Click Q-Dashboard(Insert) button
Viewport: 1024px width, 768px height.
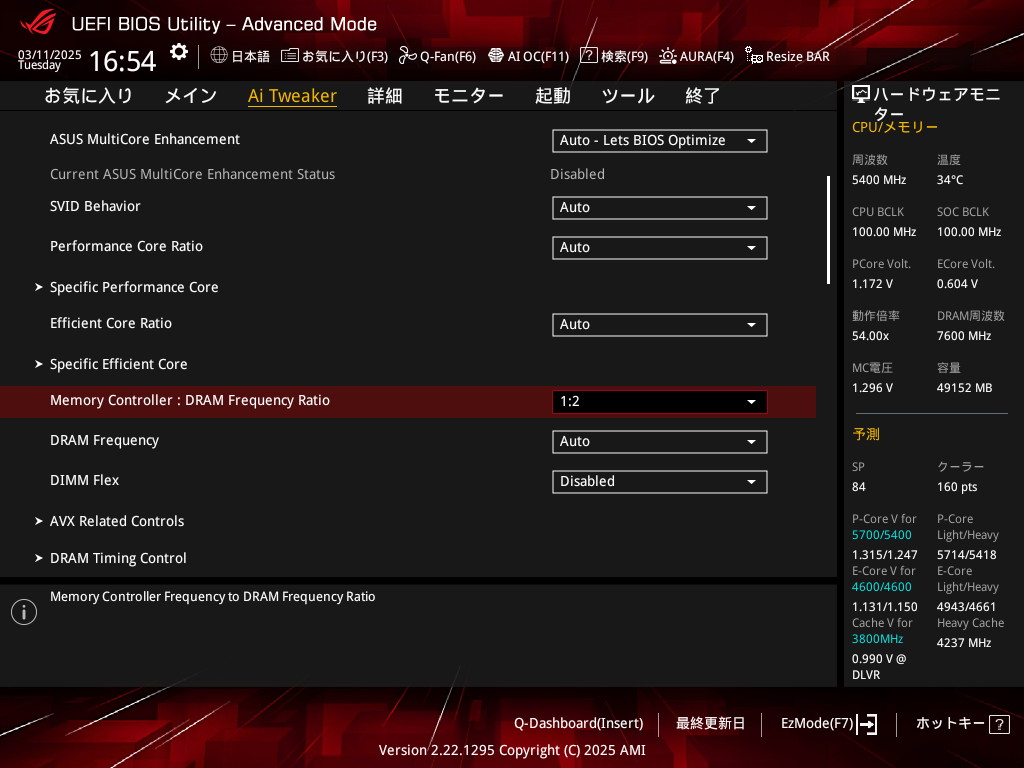tap(579, 724)
